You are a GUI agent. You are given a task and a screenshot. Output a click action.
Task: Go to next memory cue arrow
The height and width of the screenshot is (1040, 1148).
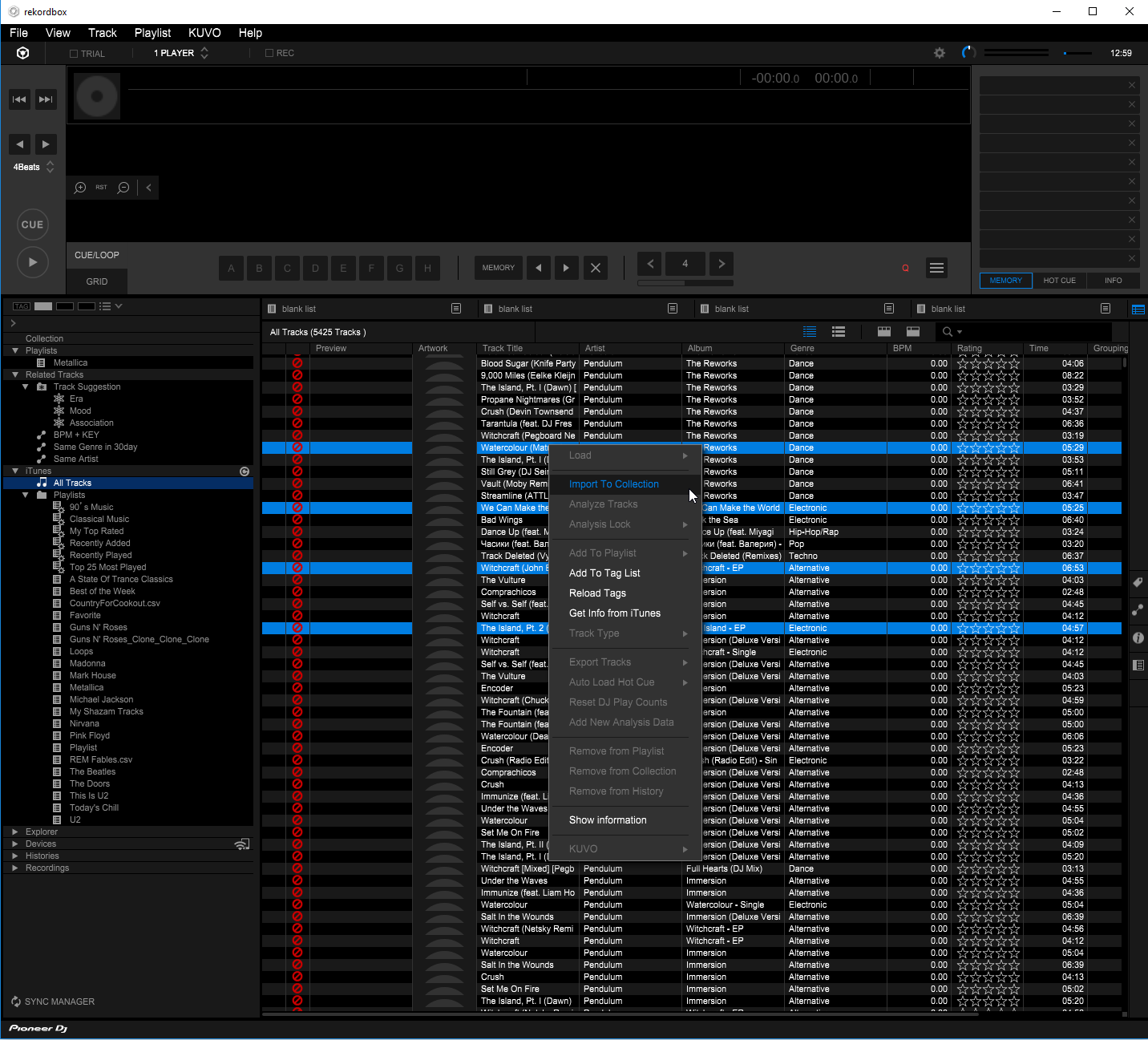[566, 268]
